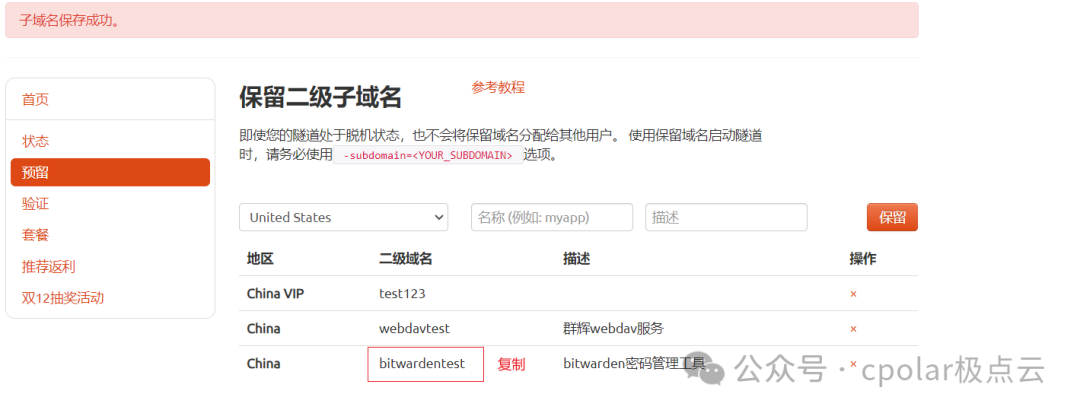The width and height of the screenshot is (1080, 413).
Task: Go to 首页 in the sidebar
Action: point(35,100)
